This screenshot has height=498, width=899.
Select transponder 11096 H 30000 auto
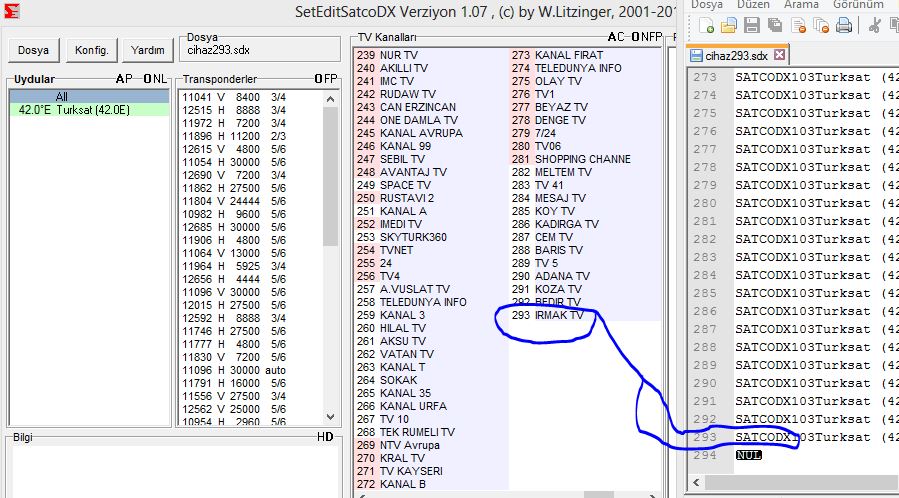point(234,370)
